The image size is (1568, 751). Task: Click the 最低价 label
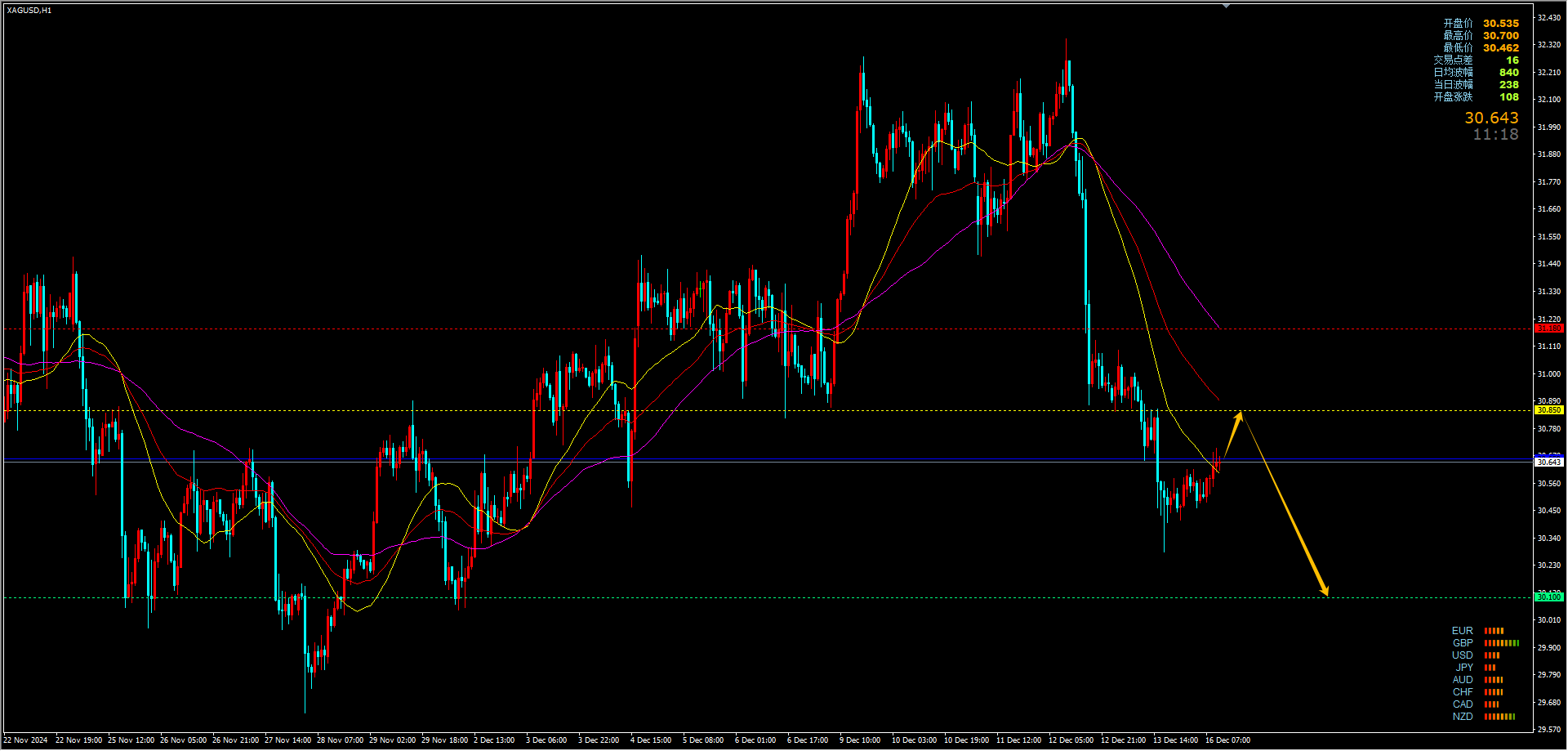[x=1458, y=48]
